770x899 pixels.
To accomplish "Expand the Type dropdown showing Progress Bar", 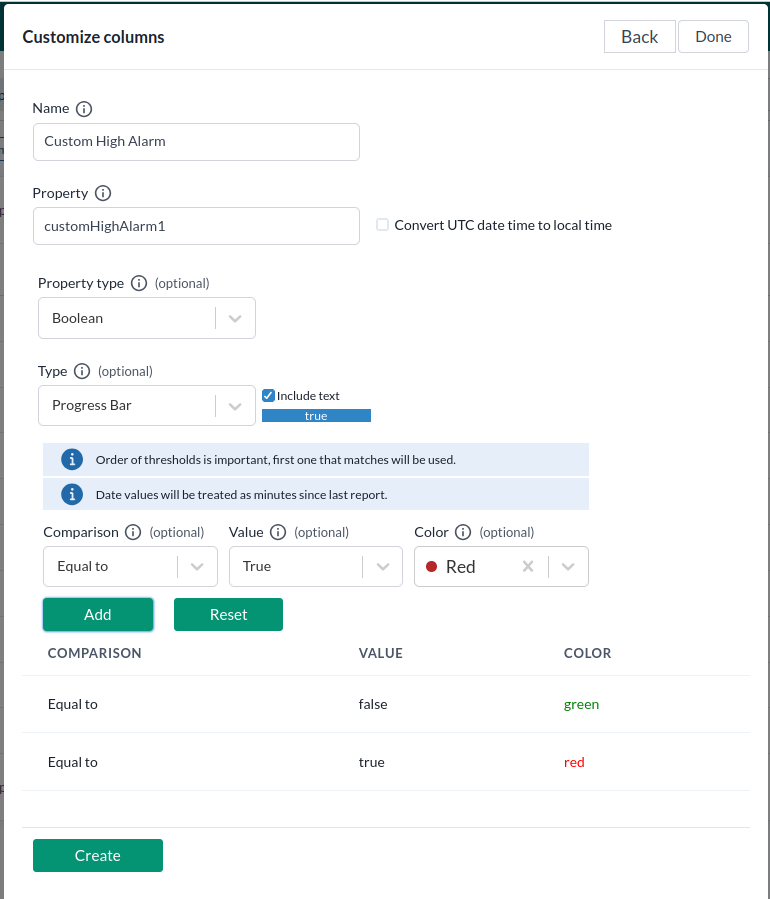I will click(233, 405).
